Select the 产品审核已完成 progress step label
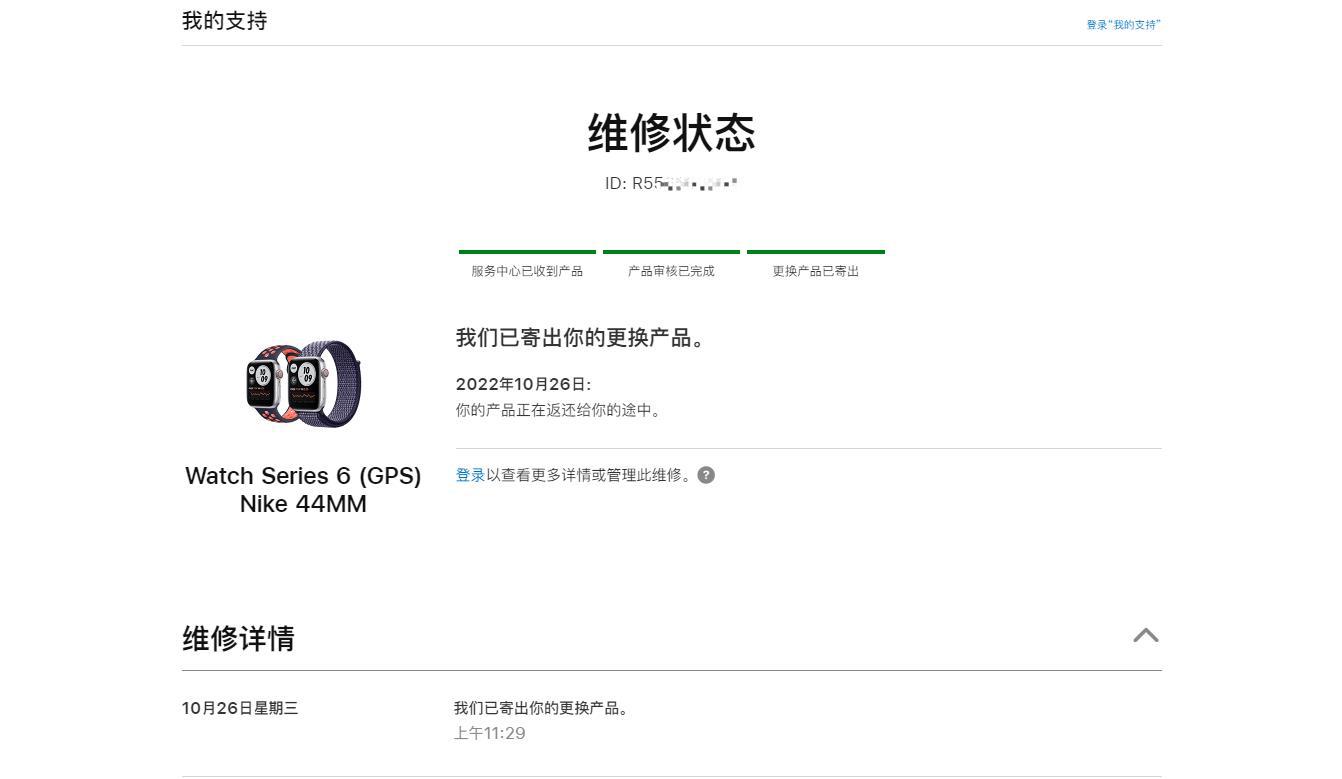 click(671, 271)
